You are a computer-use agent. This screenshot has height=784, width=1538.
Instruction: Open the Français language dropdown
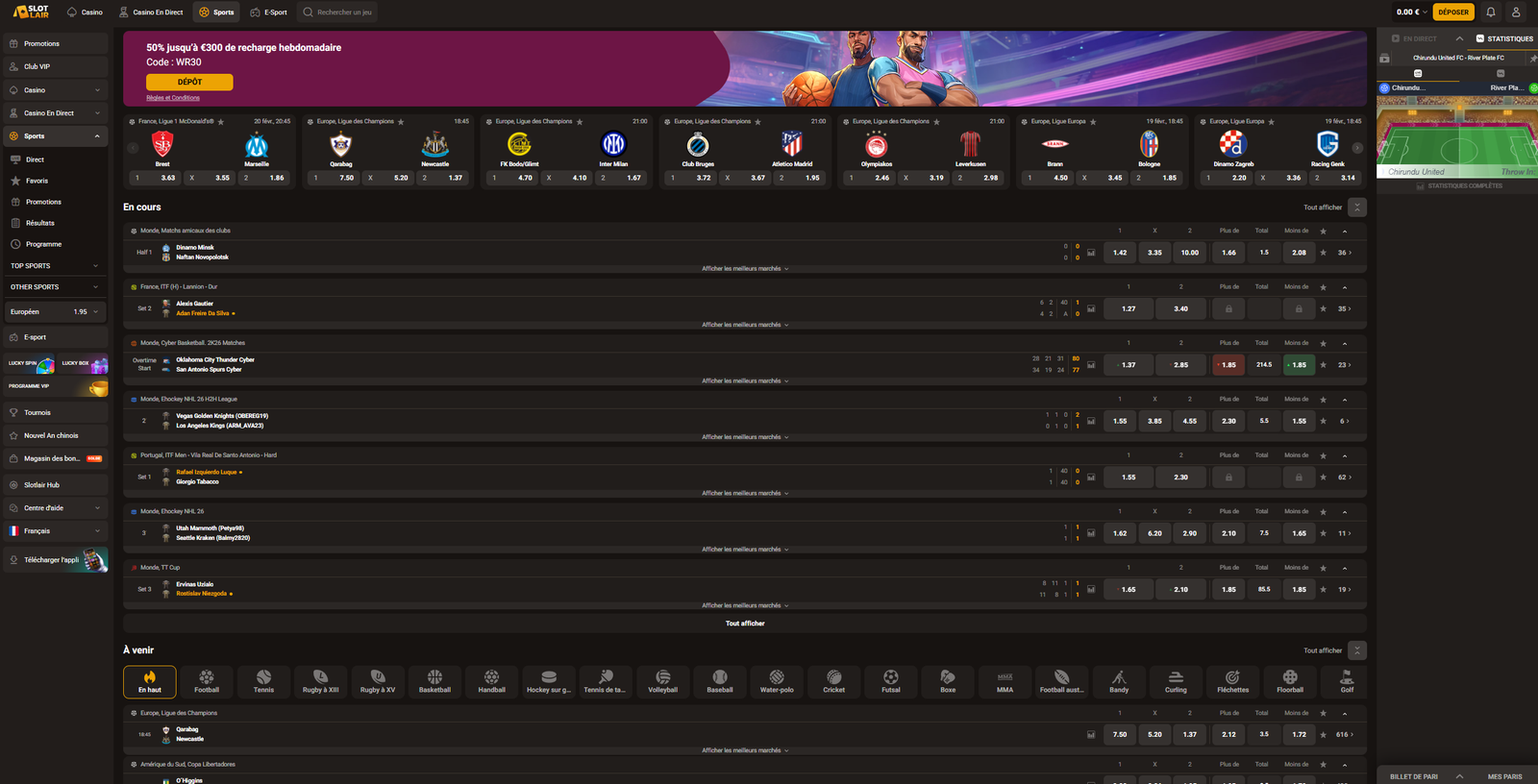55,531
